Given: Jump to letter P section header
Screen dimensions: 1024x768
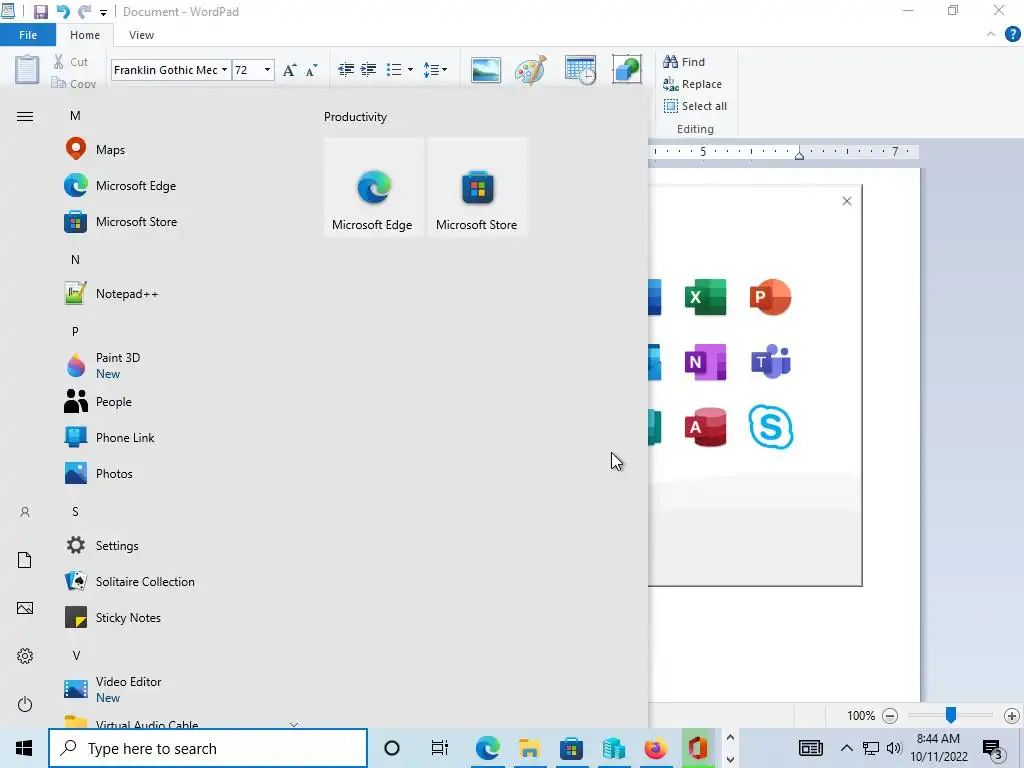Looking at the screenshot, I should [75, 331].
